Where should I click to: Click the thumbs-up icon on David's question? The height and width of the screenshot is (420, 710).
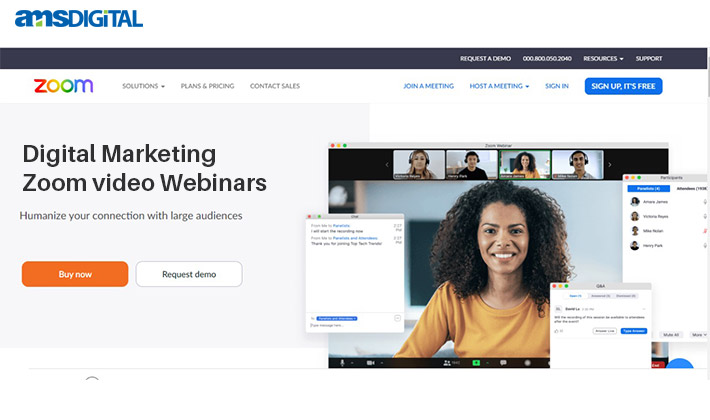pos(556,331)
